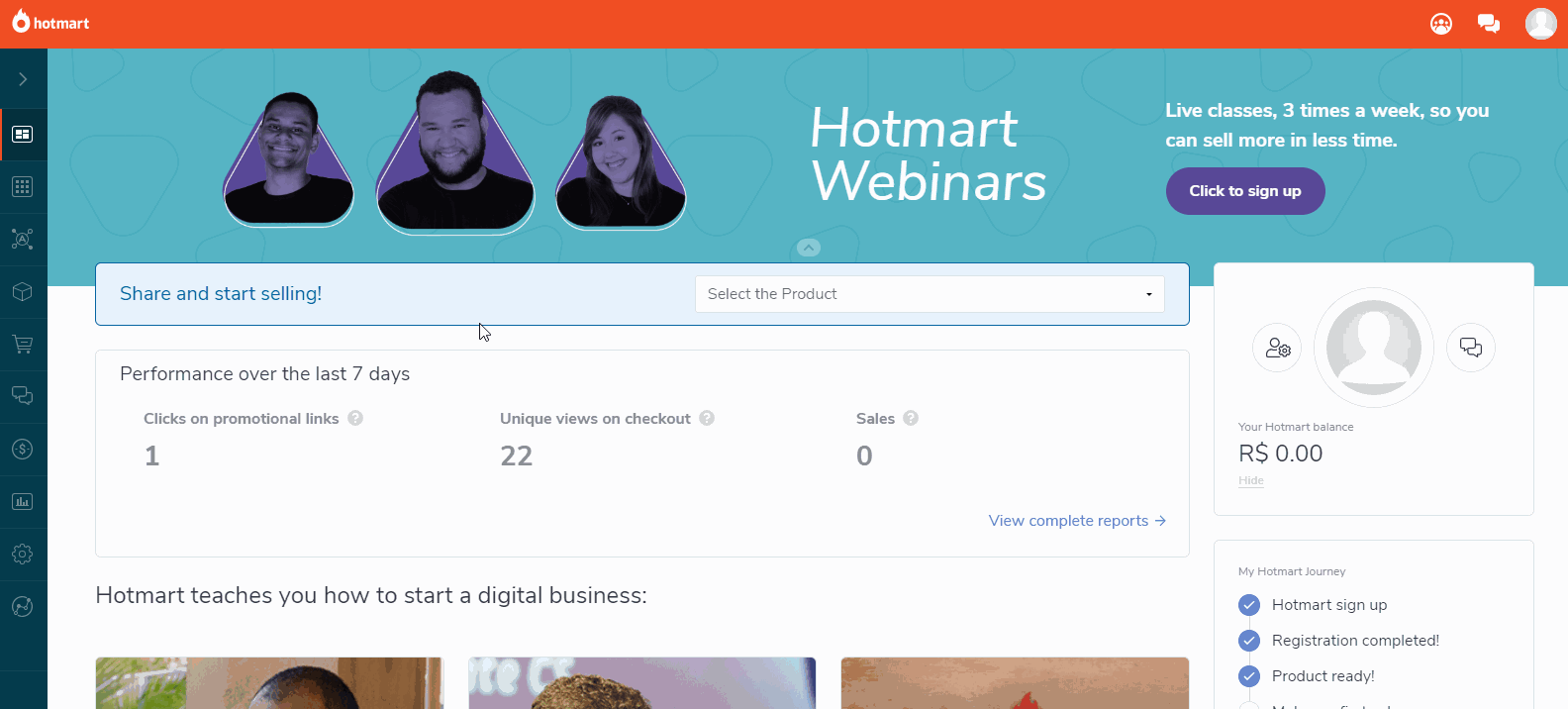
Task: Click help icon beside Sales
Action: [911, 418]
